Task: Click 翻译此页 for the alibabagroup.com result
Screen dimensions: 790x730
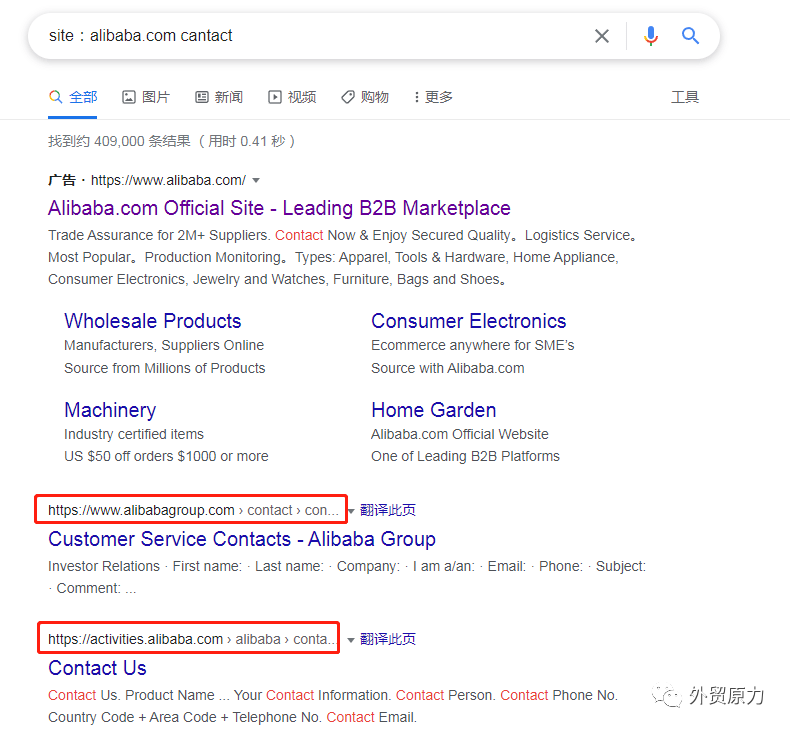Action: click(388, 510)
